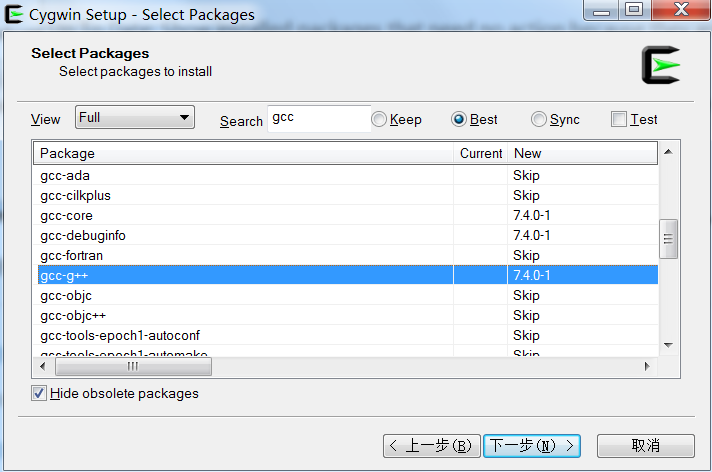Minimize the Cygwin Setup window
This screenshot has width=712, height=472.
tap(601, 10)
